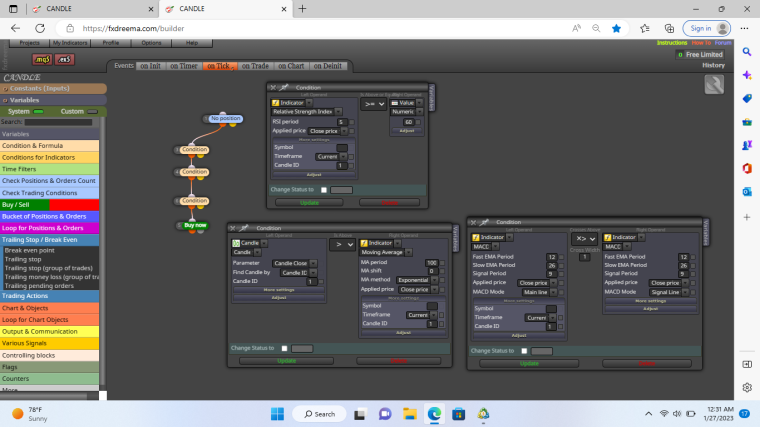
Task: Check Change Status to in MACD panel
Action: pos(524,351)
